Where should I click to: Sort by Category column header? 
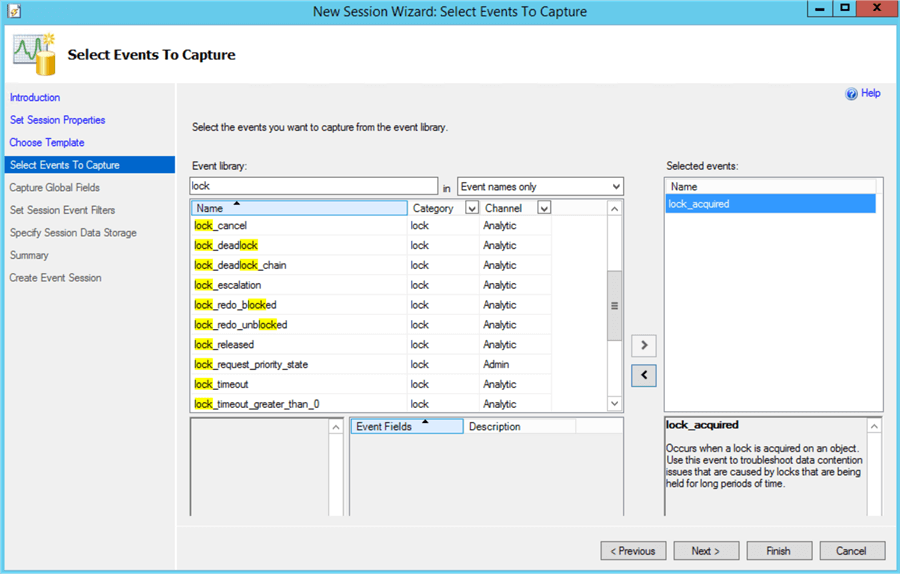tap(433, 208)
